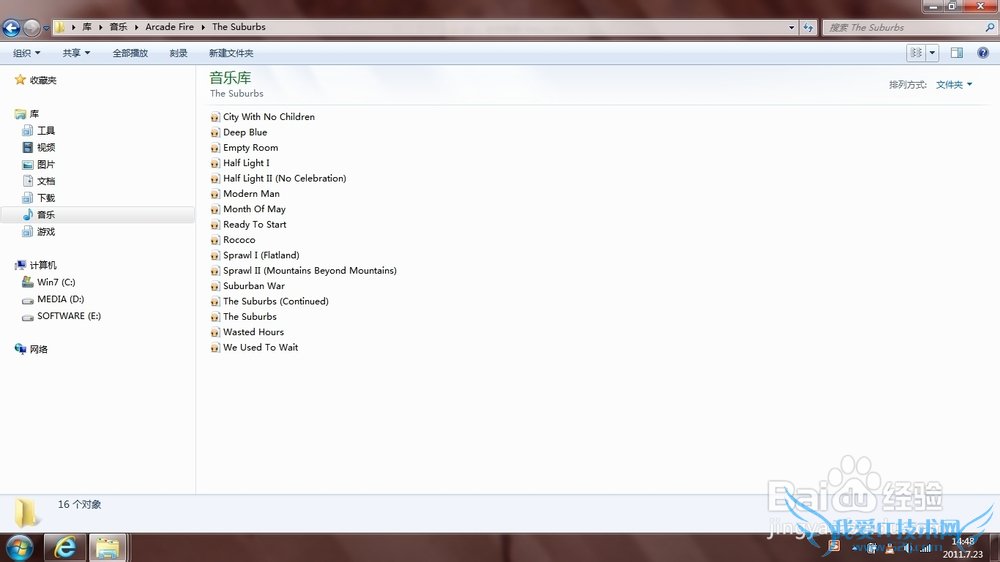
Task: Open the 工具 library
Action: point(38,130)
